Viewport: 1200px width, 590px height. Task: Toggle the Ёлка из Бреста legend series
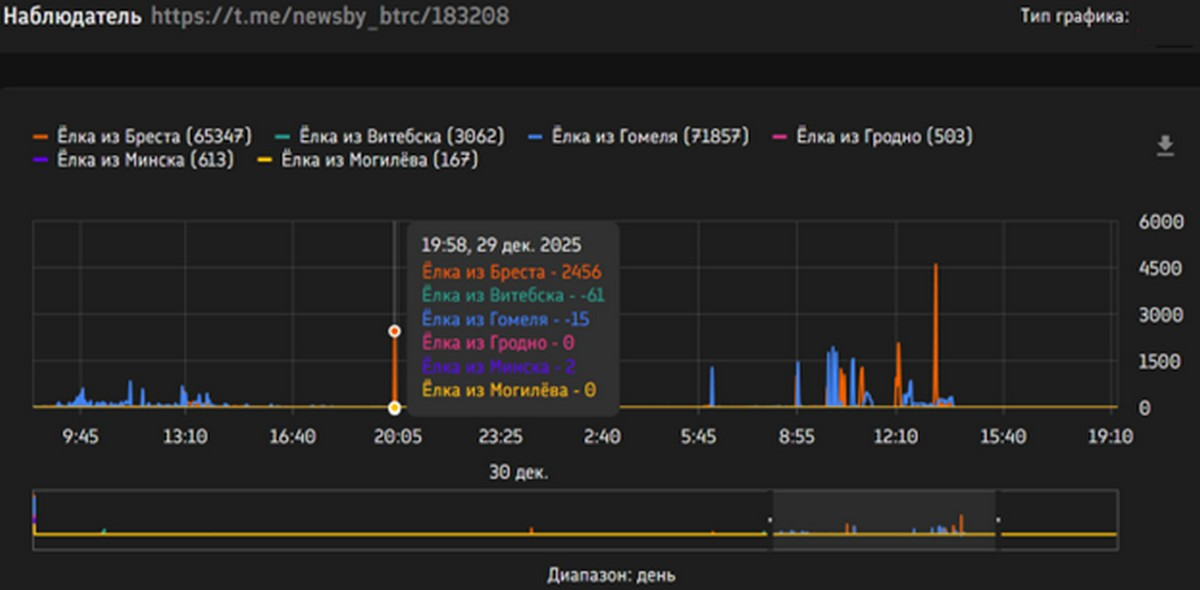coord(142,137)
